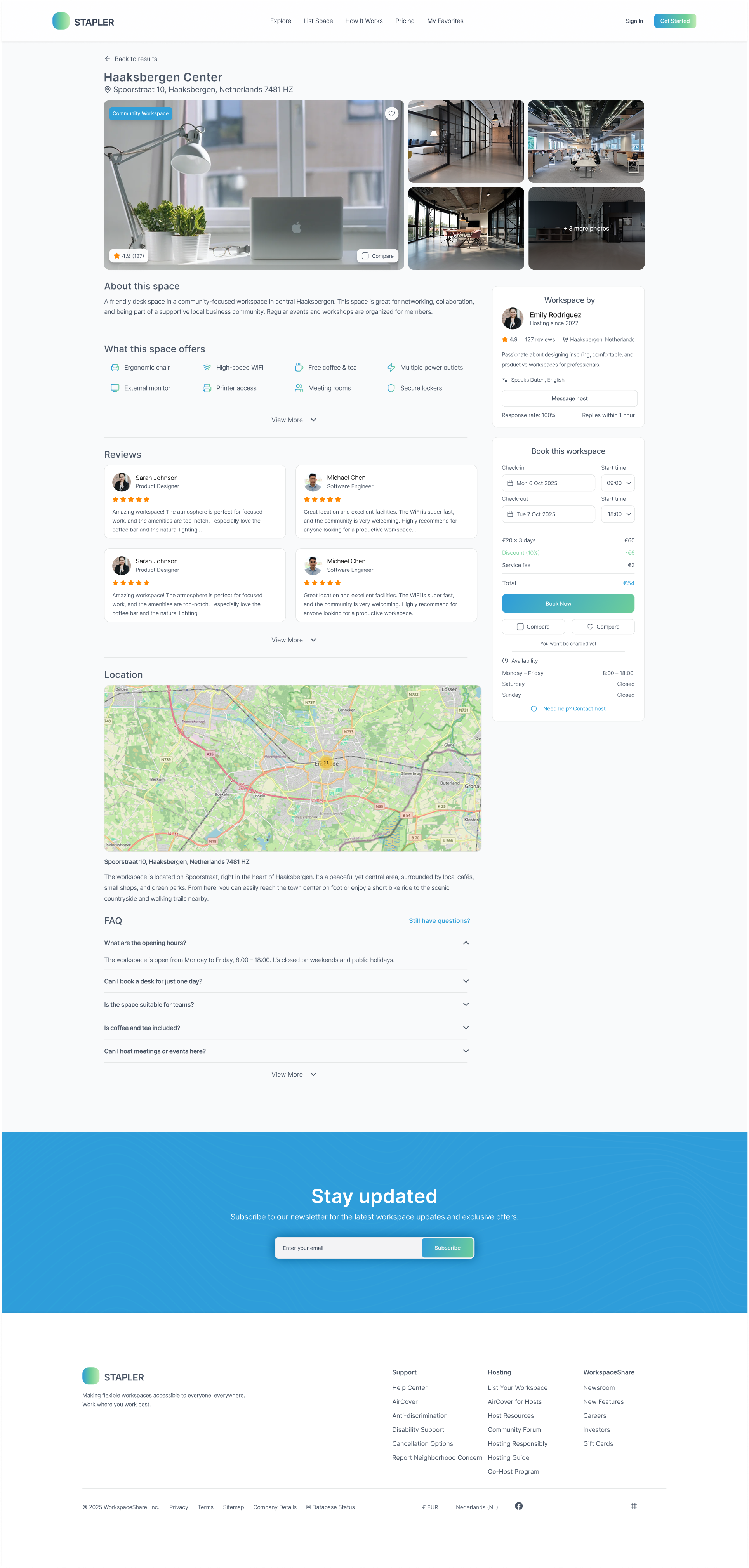749x1568 pixels.
Task: Click the Multiple power outlets bolt icon
Action: (x=391, y=368)
